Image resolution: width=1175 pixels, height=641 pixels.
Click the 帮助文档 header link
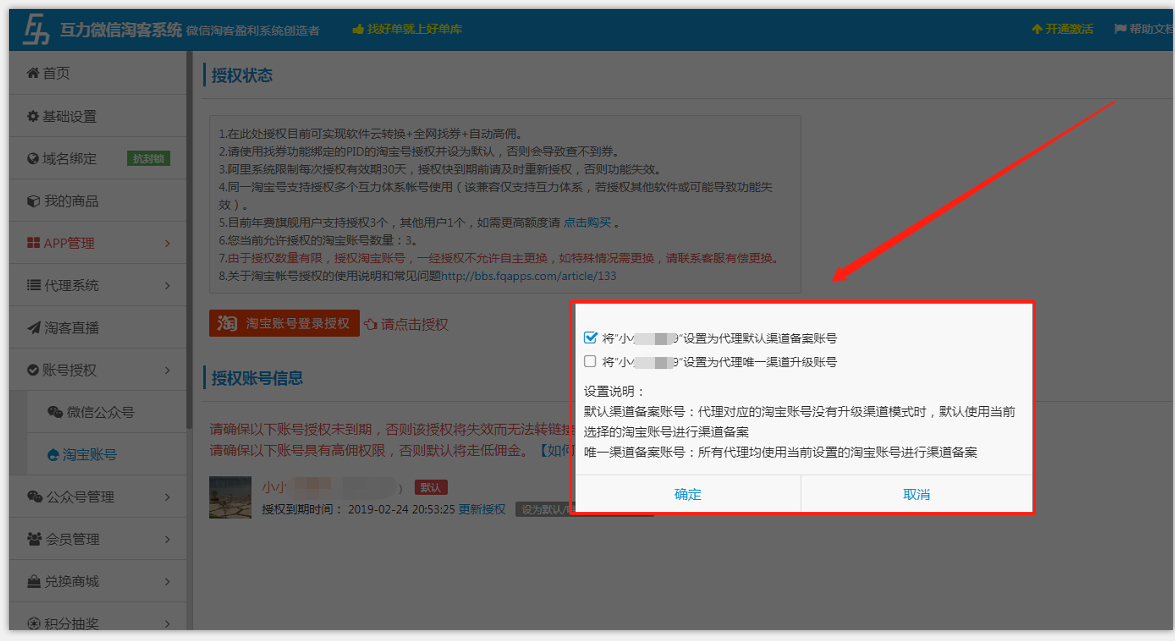pos(1144,28)
